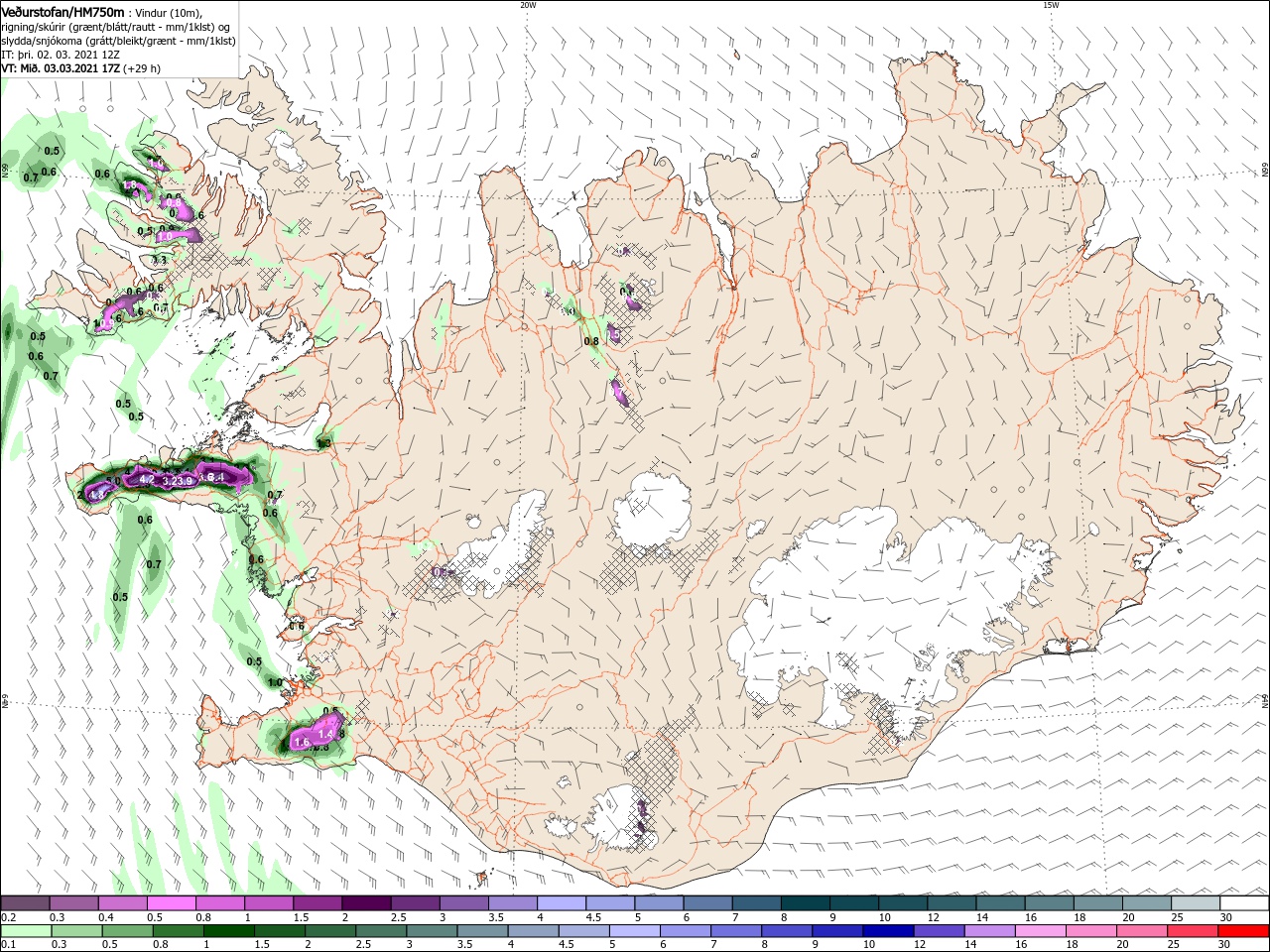The image size is (1270, 952).
Task: Click the 4.2 precipitation value on the map
Action: pyautogui.click(x=147, y=479)
